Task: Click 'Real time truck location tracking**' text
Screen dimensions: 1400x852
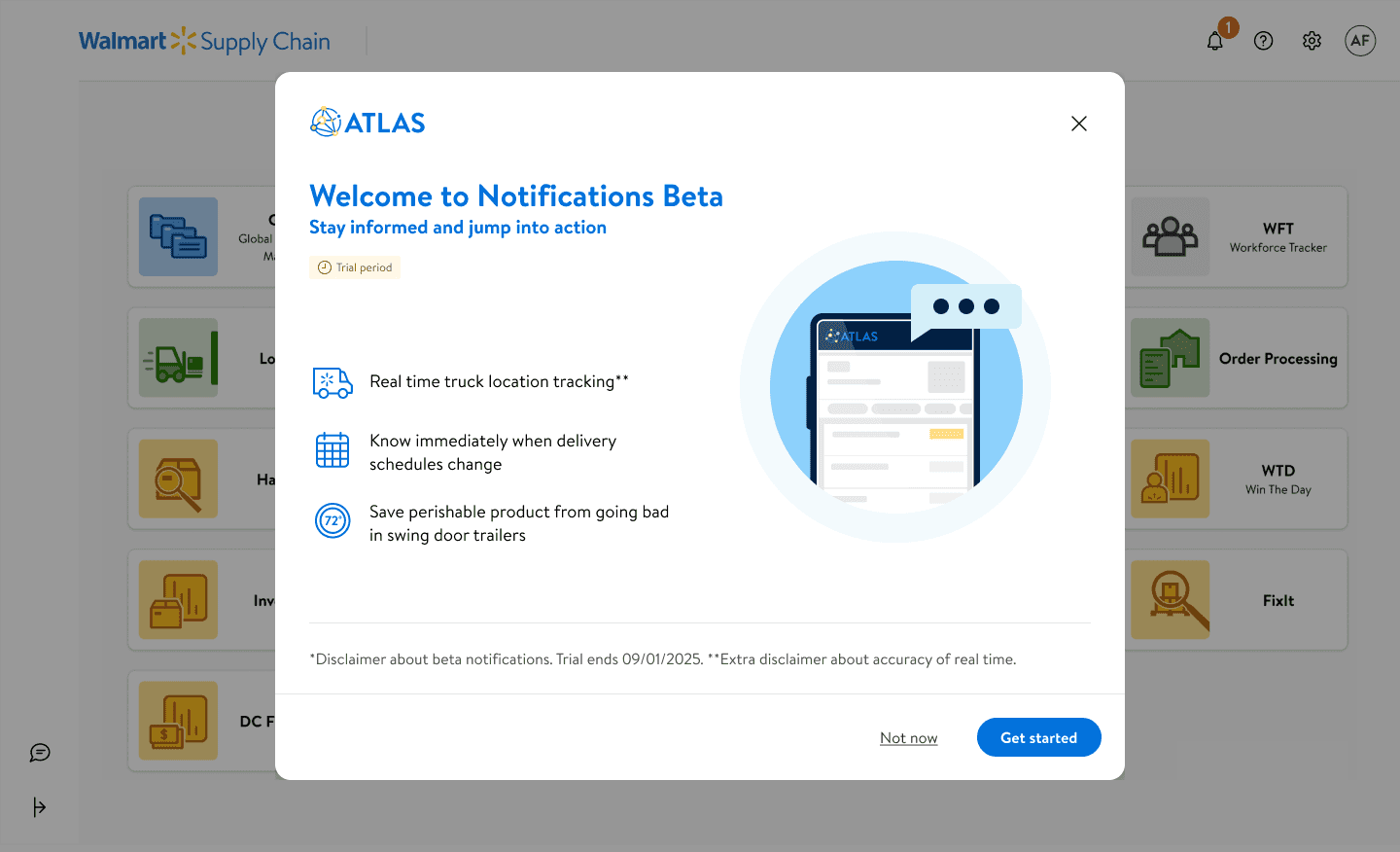Action: (499, 381)
